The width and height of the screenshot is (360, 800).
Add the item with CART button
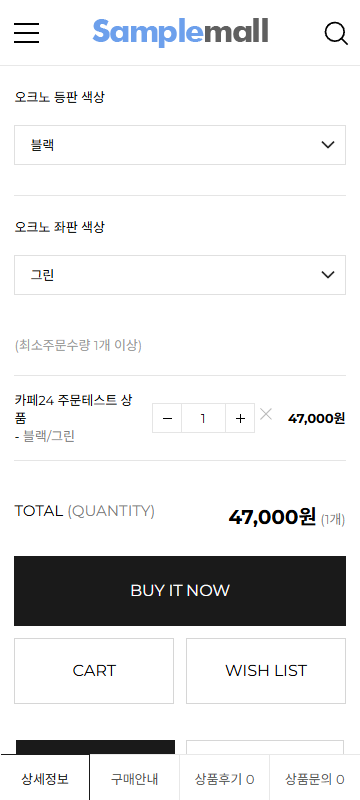pos(94,670)
